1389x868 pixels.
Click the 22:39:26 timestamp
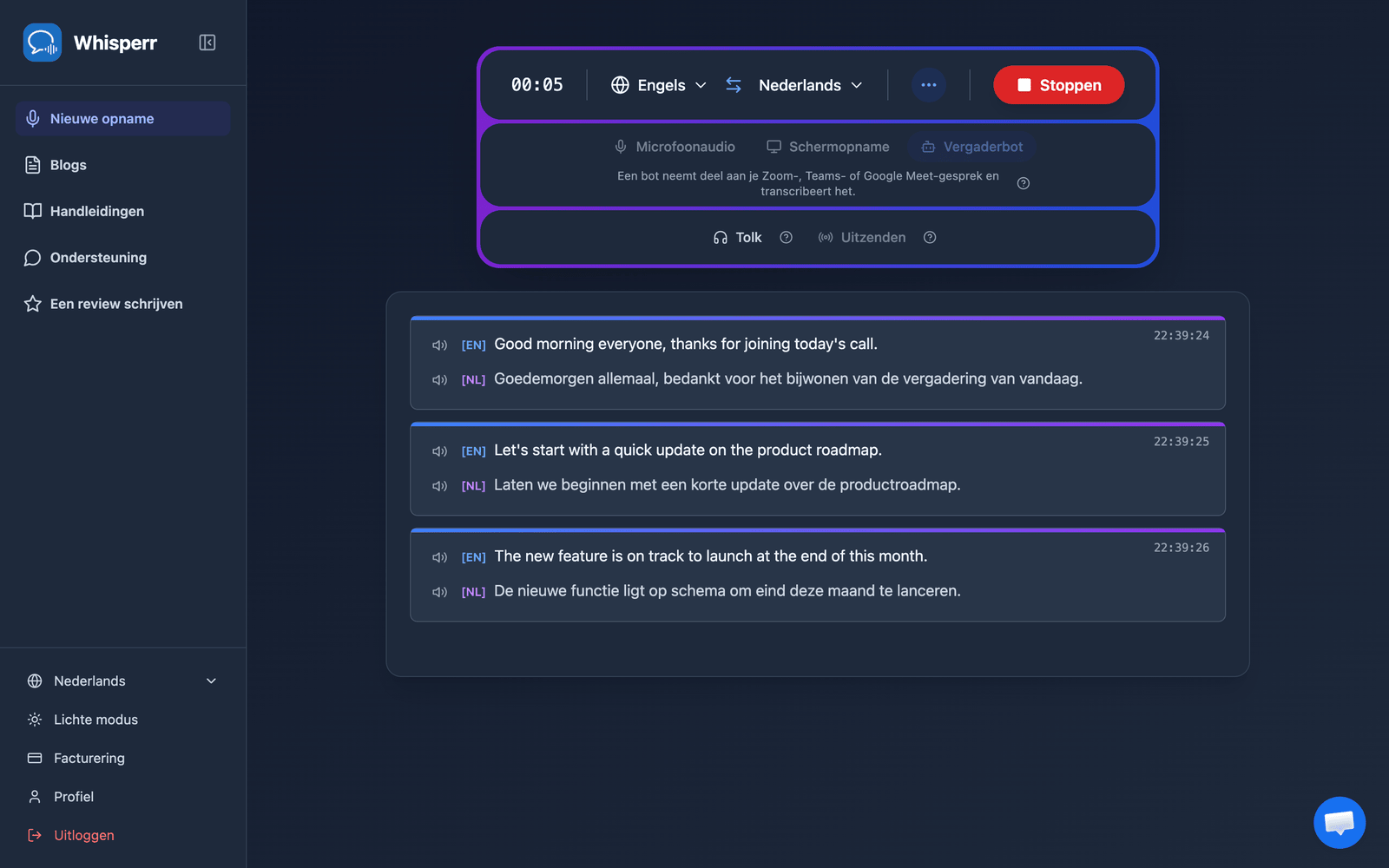tap(1181, 548)
